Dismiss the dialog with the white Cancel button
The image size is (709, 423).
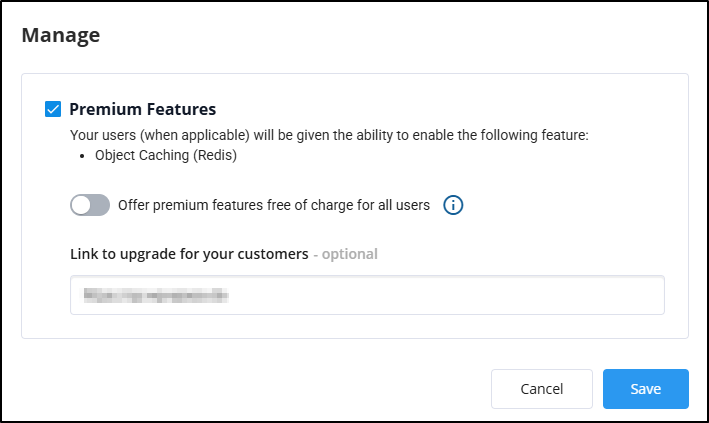(x=541, y=389)
